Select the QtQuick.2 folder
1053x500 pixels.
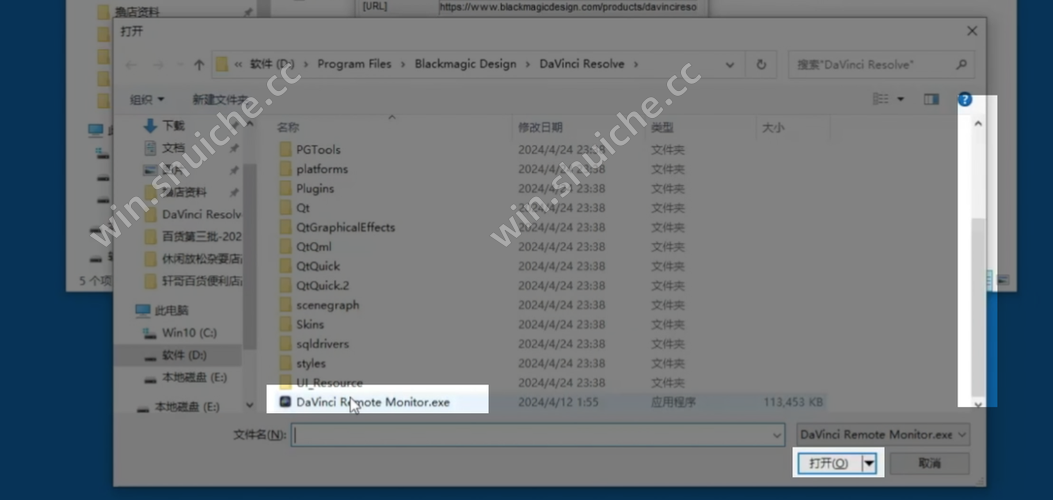coord(323,286)
